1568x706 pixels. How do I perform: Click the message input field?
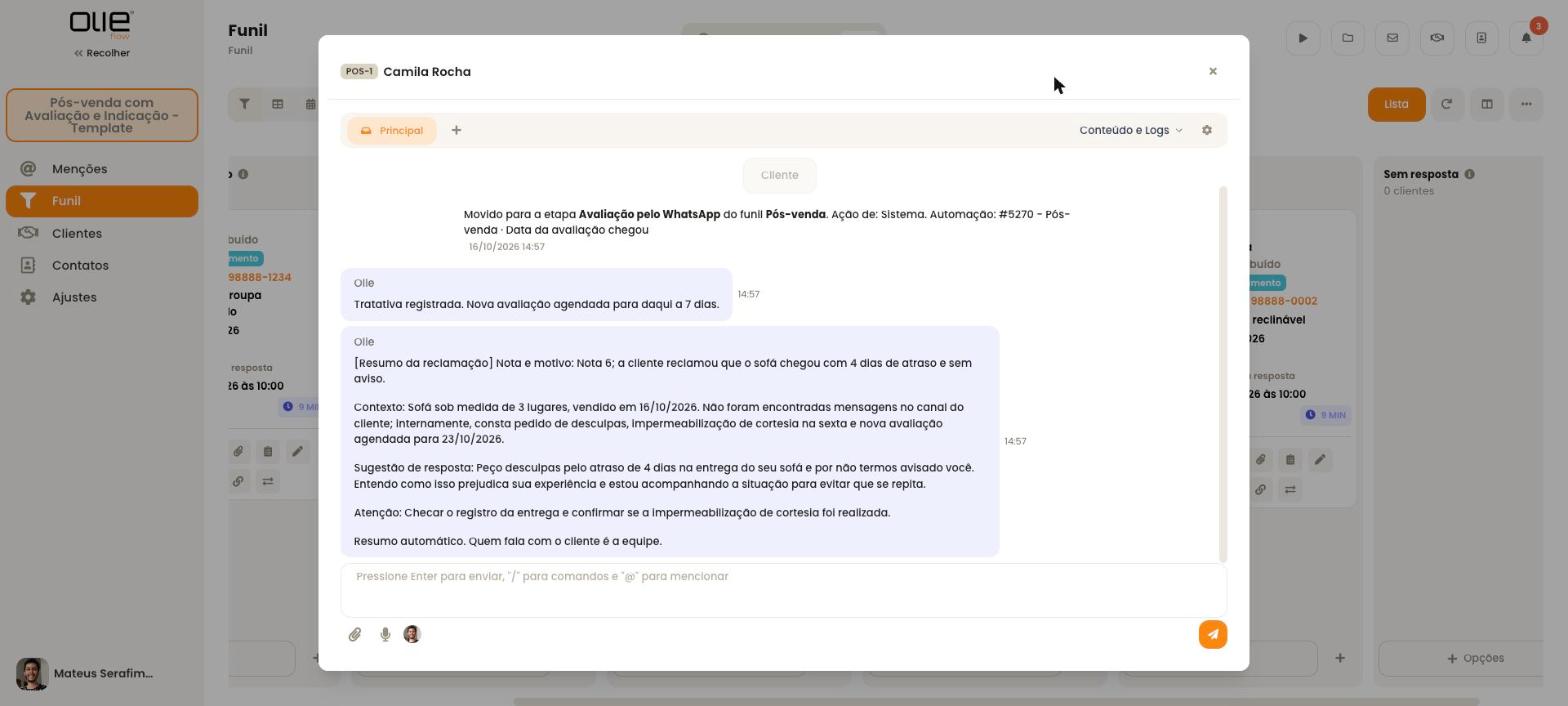click(783, 590)
